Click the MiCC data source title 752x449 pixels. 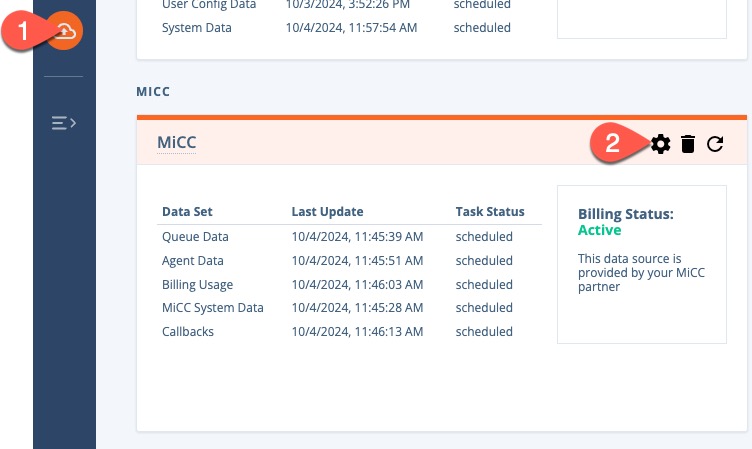click(x=176, y=142)
